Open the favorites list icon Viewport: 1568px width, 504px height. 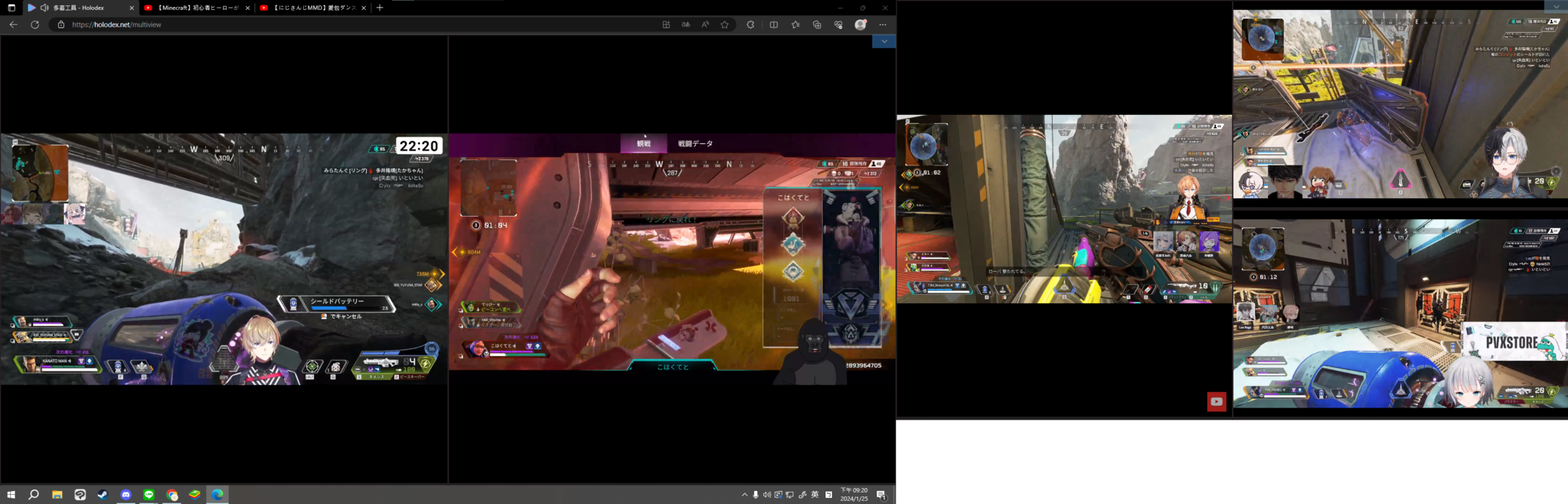[795, 25]
